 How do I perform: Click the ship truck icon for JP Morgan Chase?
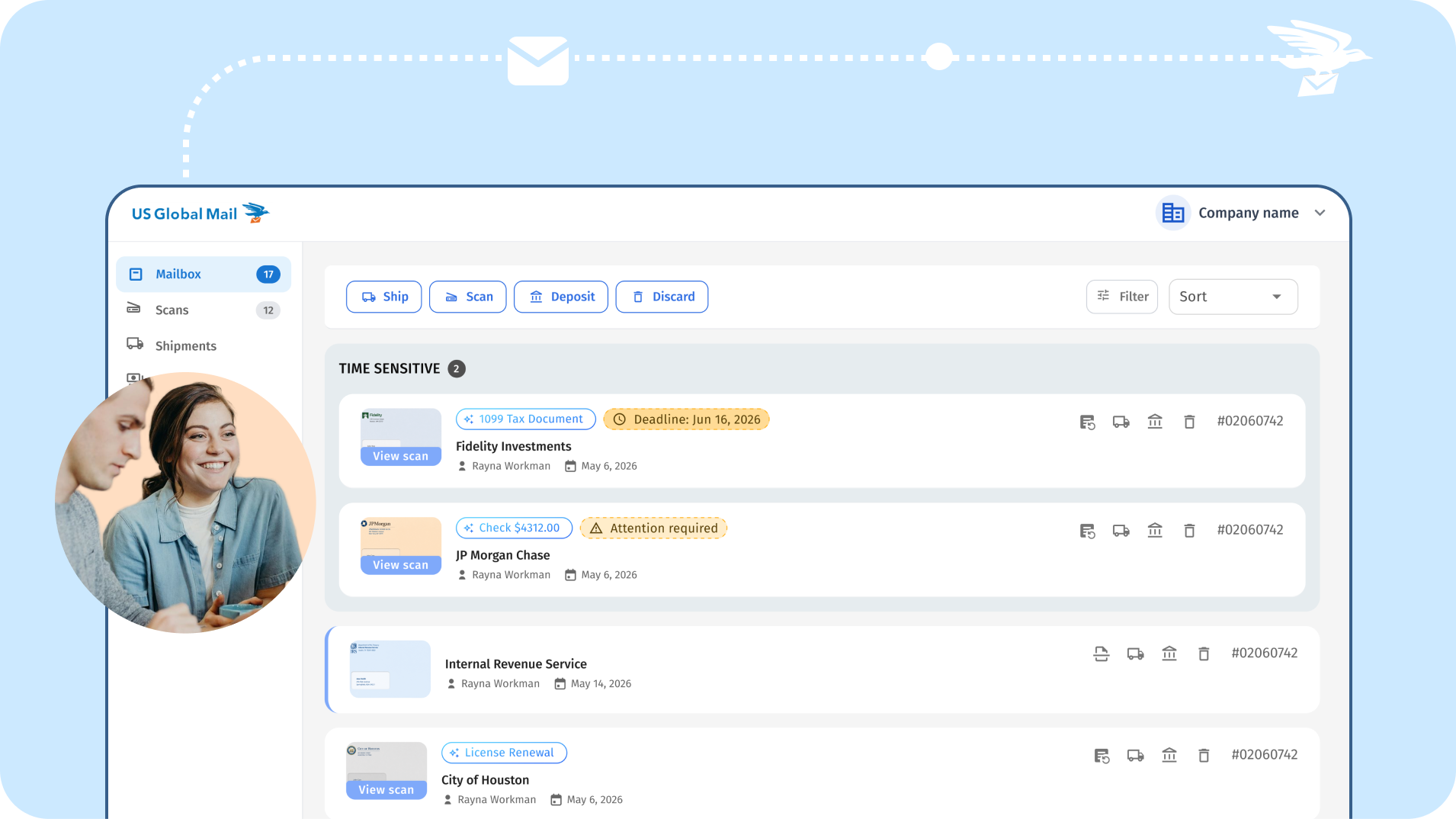tap(1121, 531)
